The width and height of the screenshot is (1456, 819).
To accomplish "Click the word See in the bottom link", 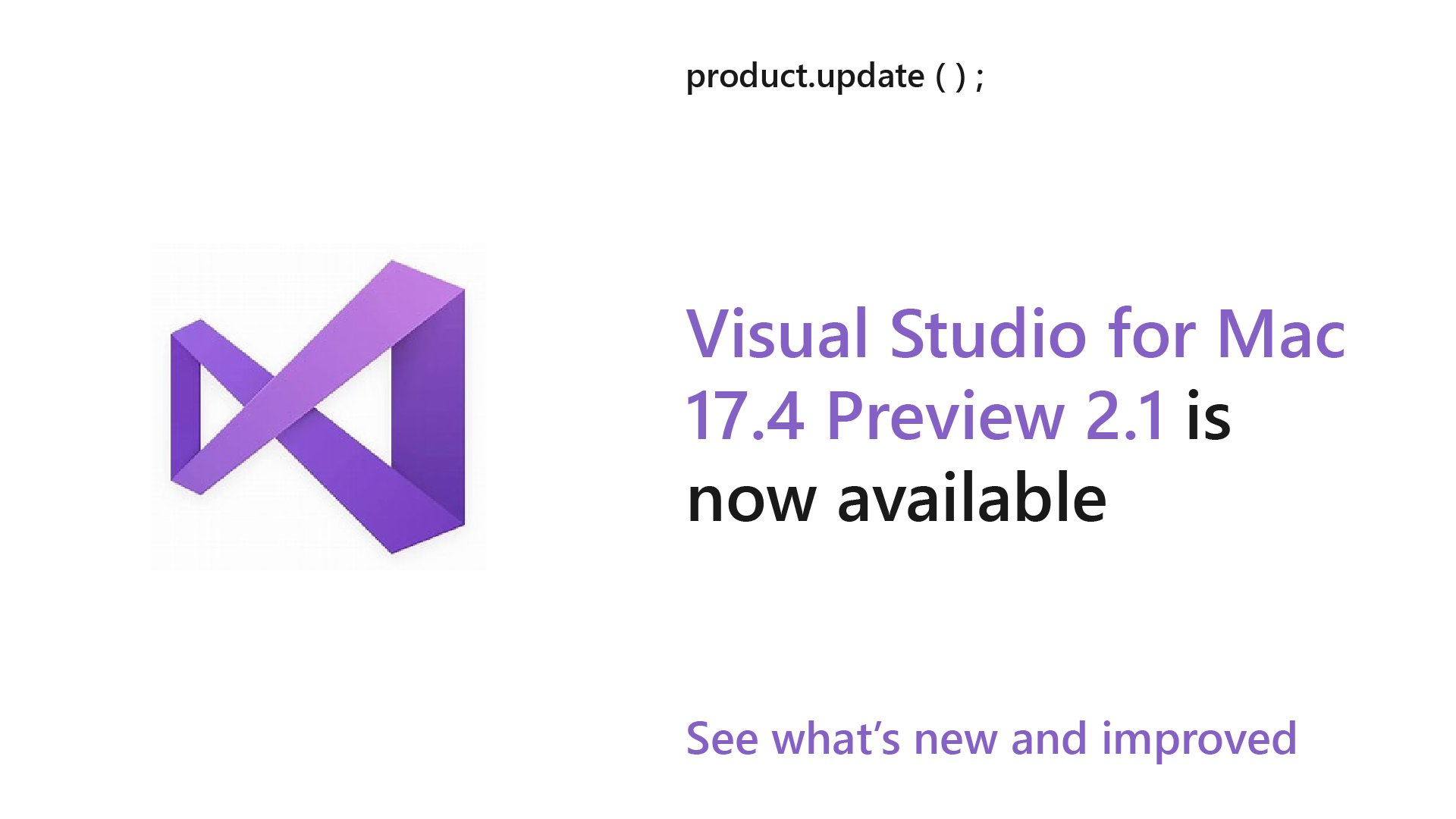I will [x=722, y=739].
